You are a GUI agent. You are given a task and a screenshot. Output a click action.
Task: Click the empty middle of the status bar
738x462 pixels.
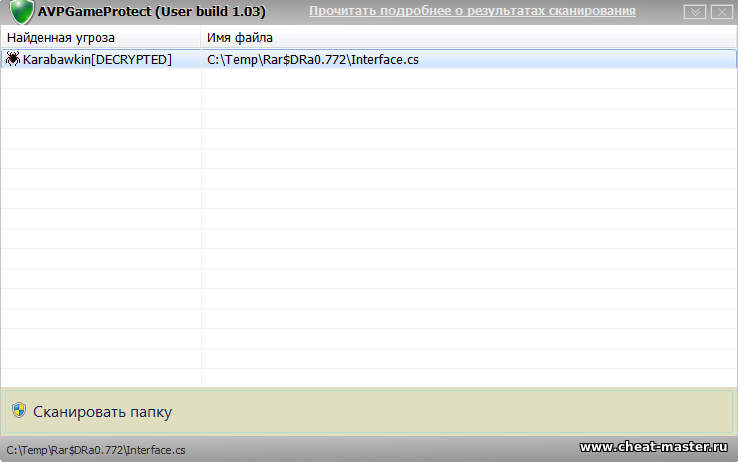click(x=380, y=450)
